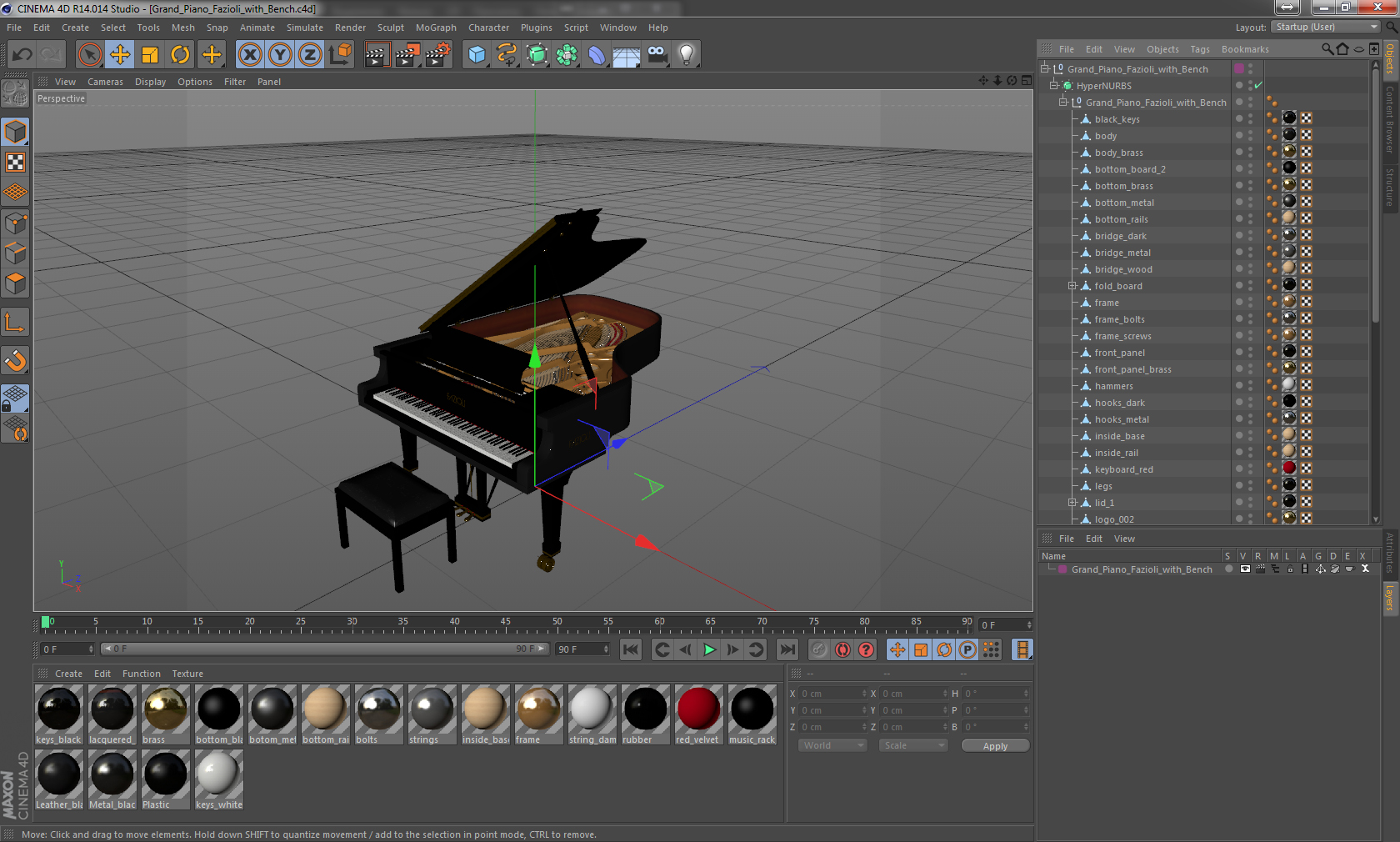
Task: Toggle layer solo for Grand_Piano_Fazioli_with_Bench
Action: click(1229, 569)
